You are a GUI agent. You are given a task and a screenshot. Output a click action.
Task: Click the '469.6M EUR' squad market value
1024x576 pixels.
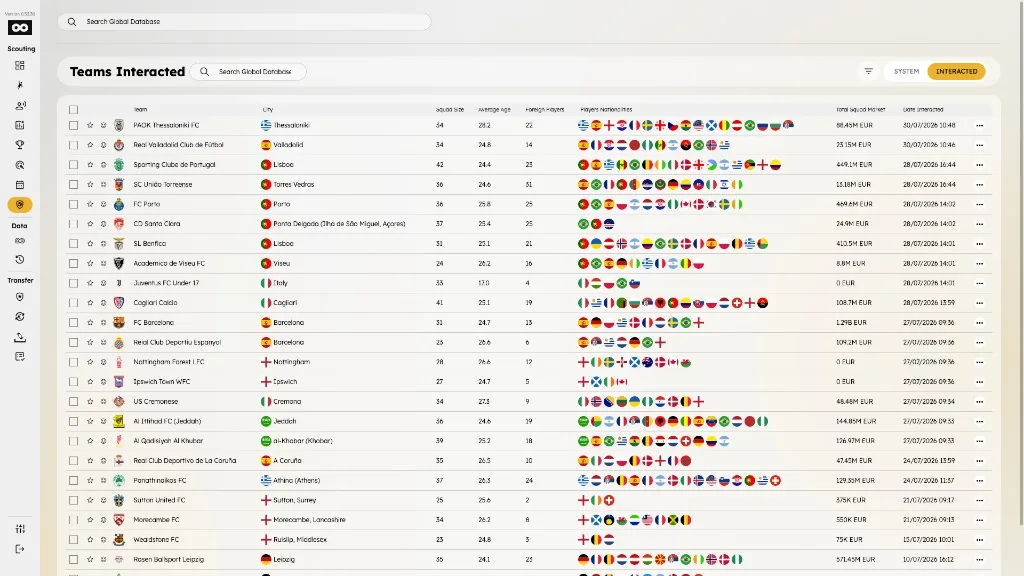coord(854,204)
